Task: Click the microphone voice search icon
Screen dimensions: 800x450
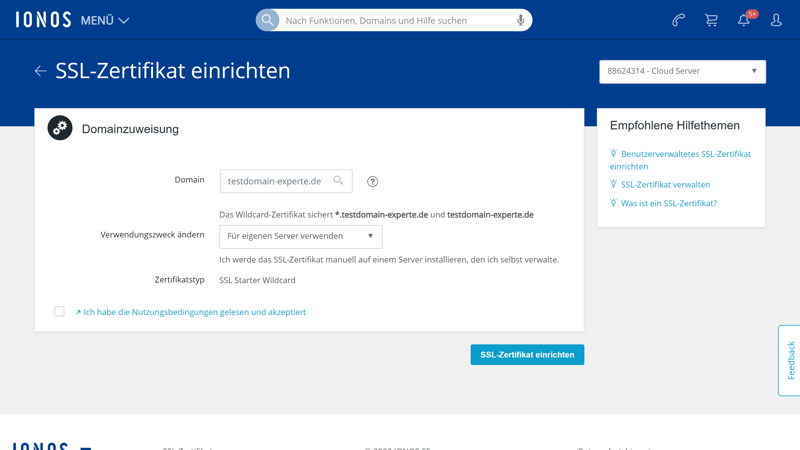Action: pyautogui.click(x=520, y=20)
